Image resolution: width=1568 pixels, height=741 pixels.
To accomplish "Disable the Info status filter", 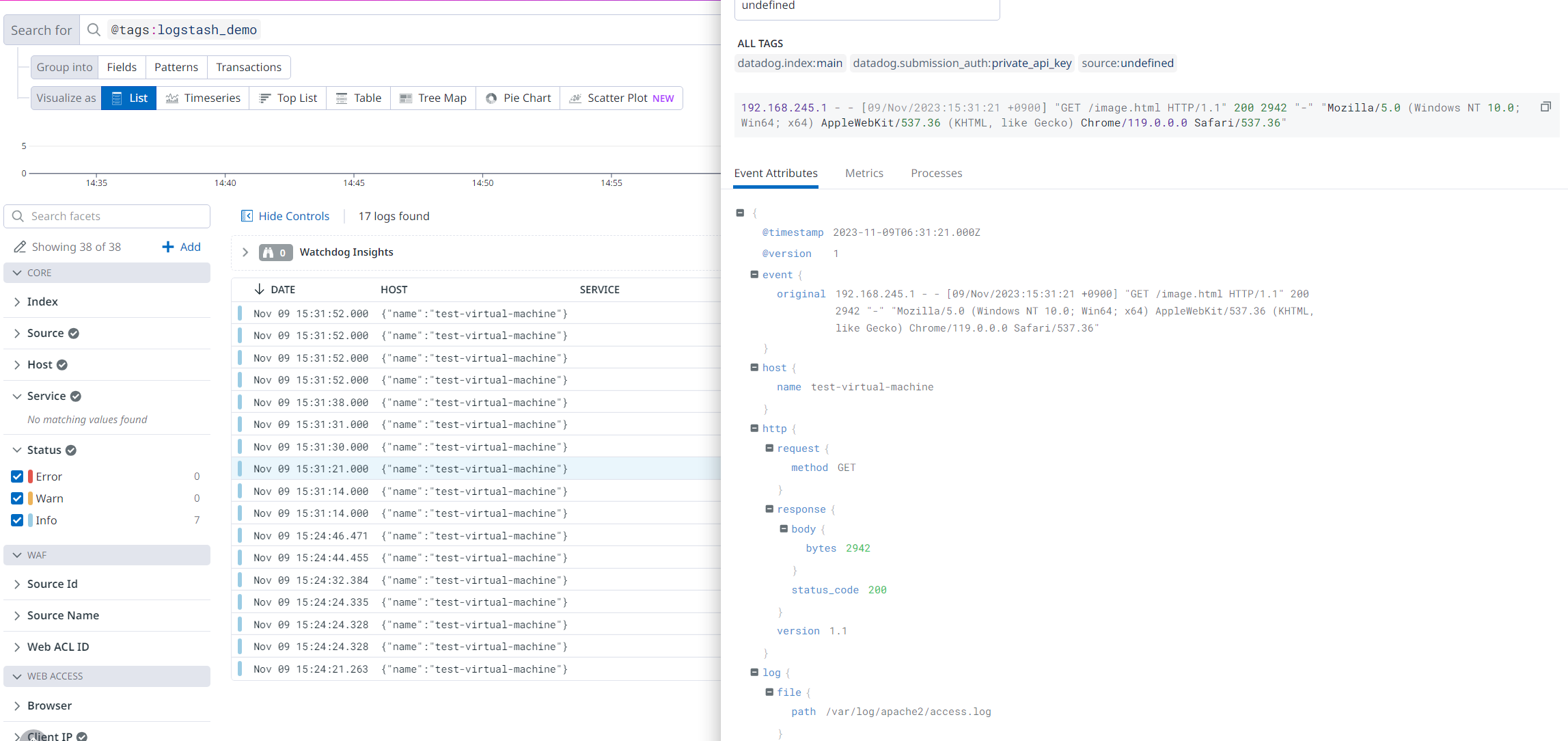I will pyautogui.click(x=17, y=520).
